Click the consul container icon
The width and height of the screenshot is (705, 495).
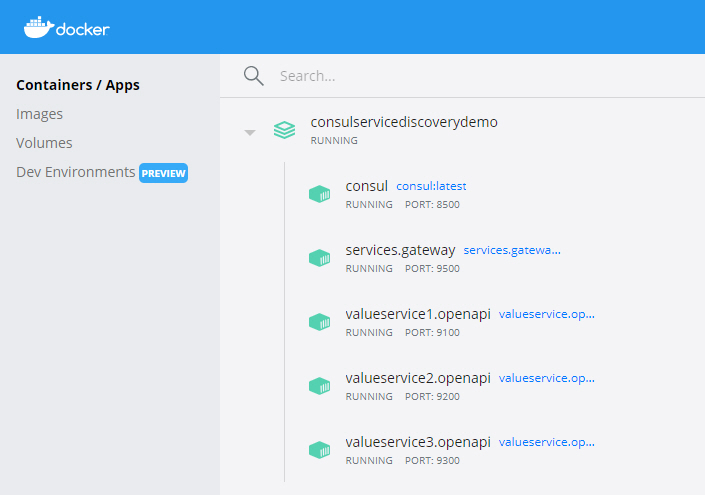[320, 194]
